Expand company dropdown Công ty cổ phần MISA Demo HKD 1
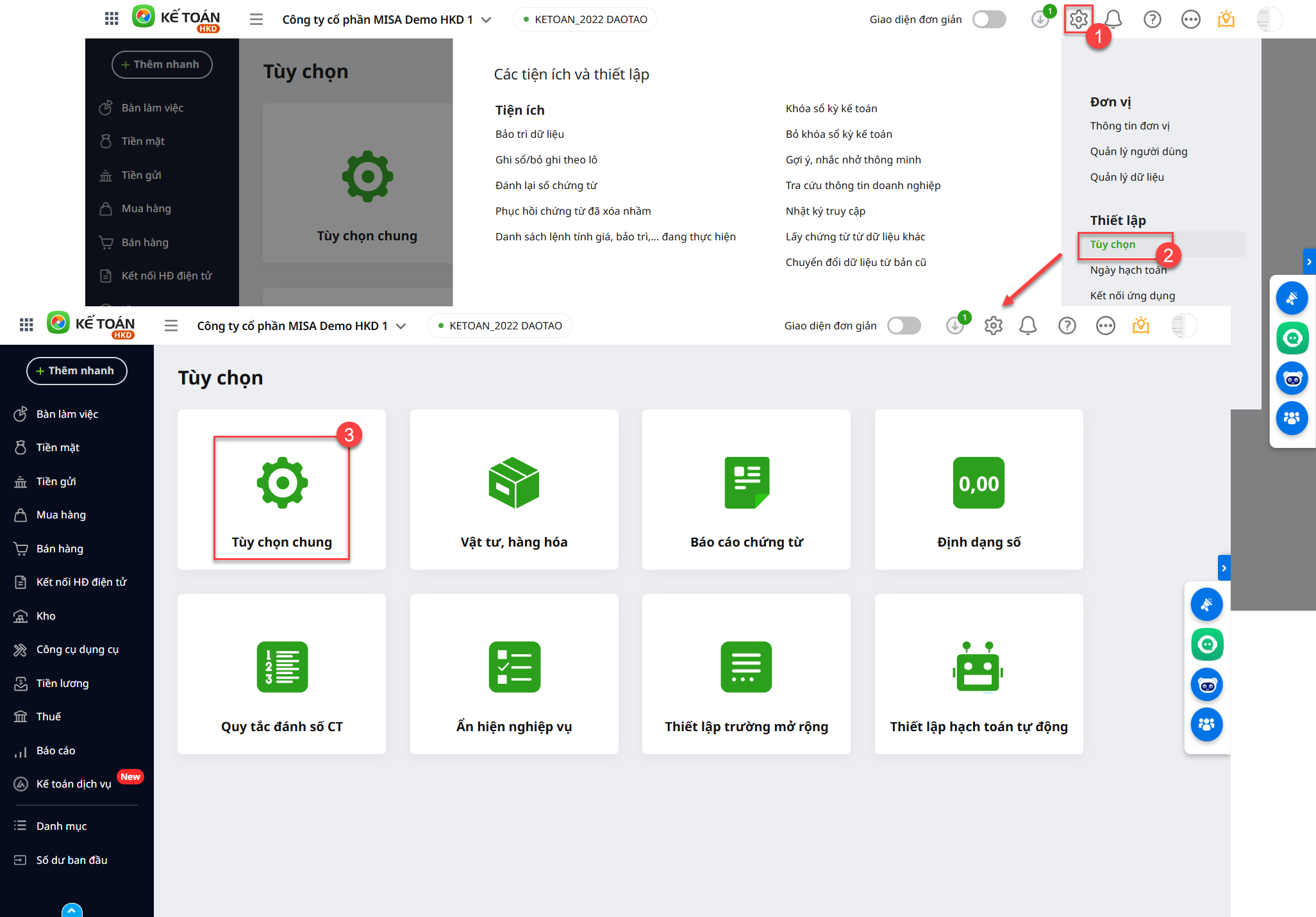Viewport: 1316px width, 917px height. pos(301,326)
